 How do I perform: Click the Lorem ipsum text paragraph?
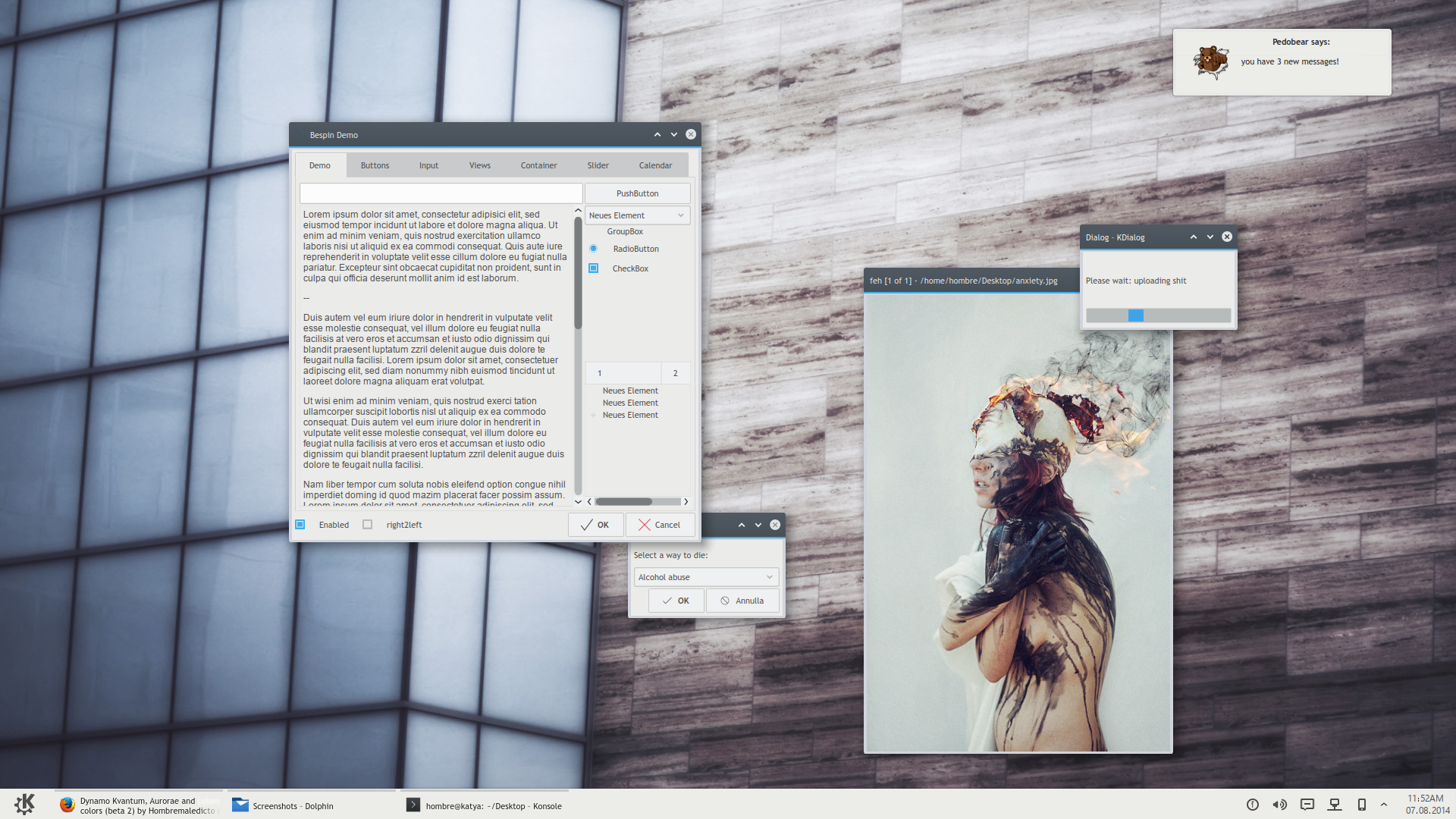coord(435,246)
